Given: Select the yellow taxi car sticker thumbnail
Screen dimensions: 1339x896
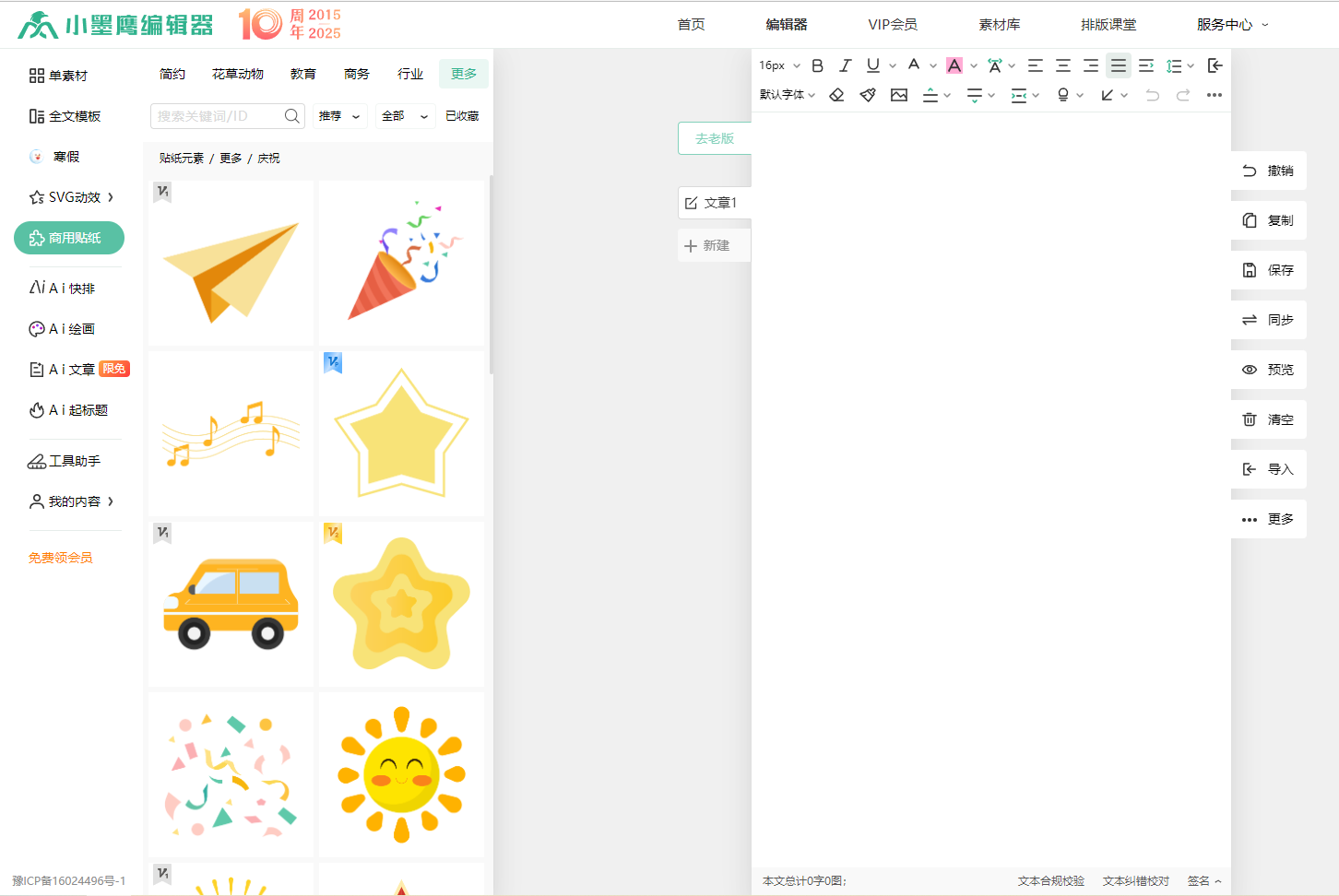Looking at the screenshot, I should point(231,604).
